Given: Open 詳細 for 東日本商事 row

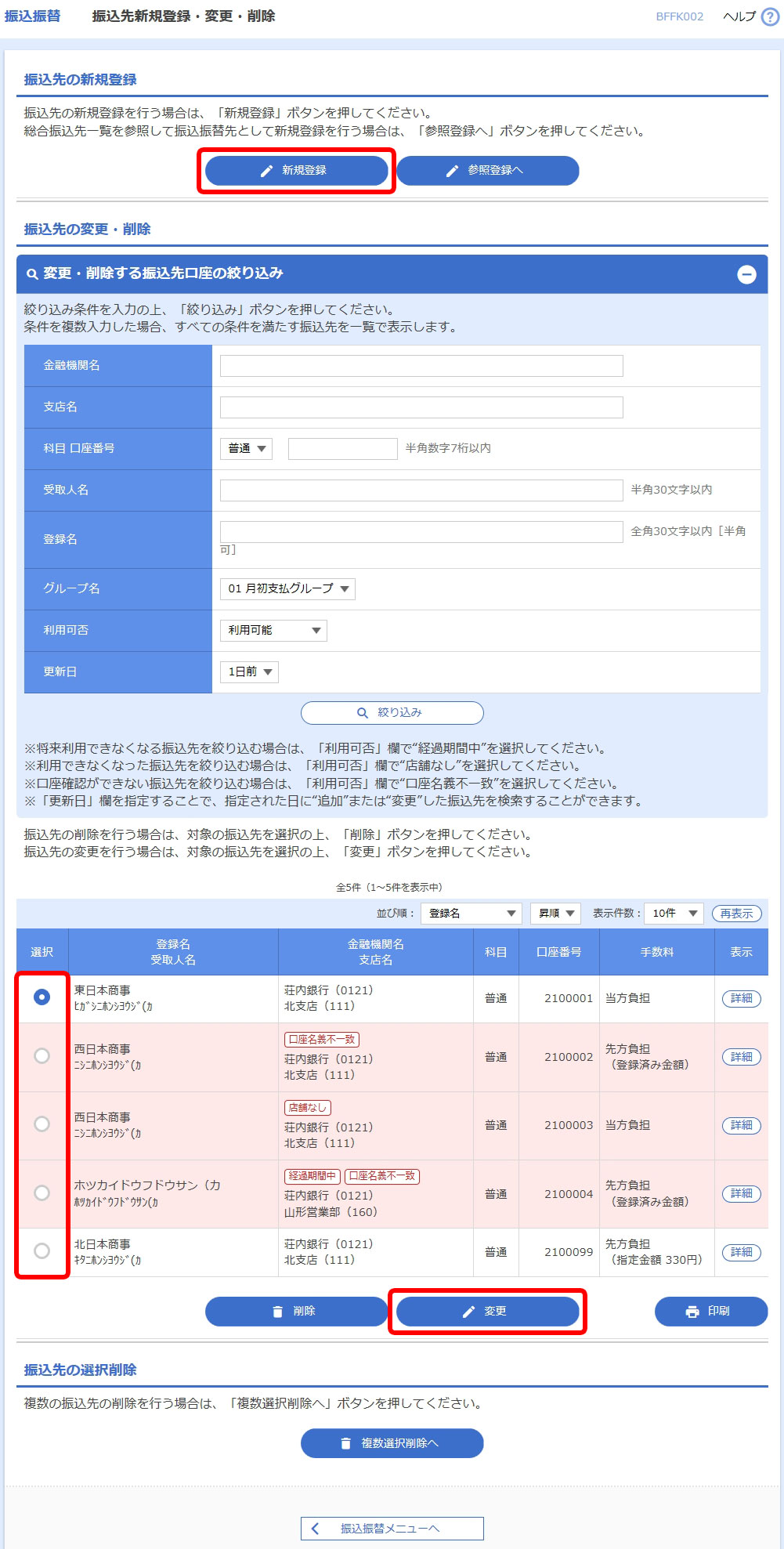Looking at the screenshot, I should tap(741, 998).
